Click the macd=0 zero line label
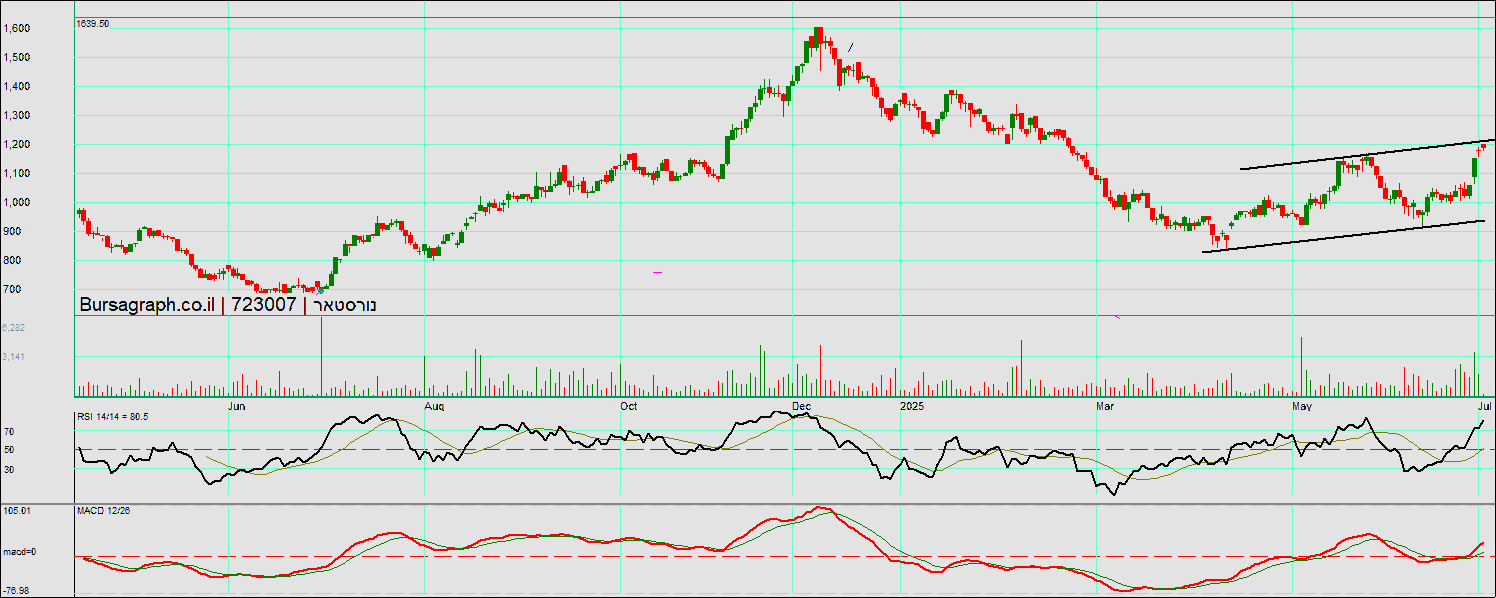 point(19,552)
